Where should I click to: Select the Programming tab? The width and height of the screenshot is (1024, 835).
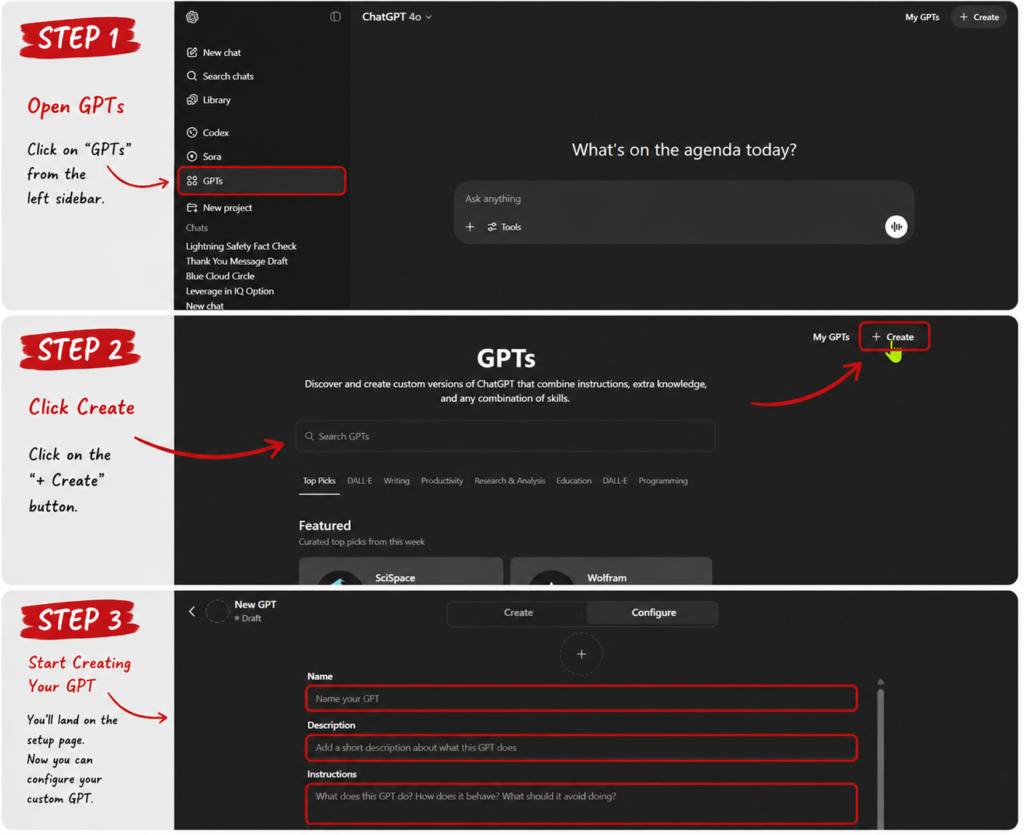[663, 481]
